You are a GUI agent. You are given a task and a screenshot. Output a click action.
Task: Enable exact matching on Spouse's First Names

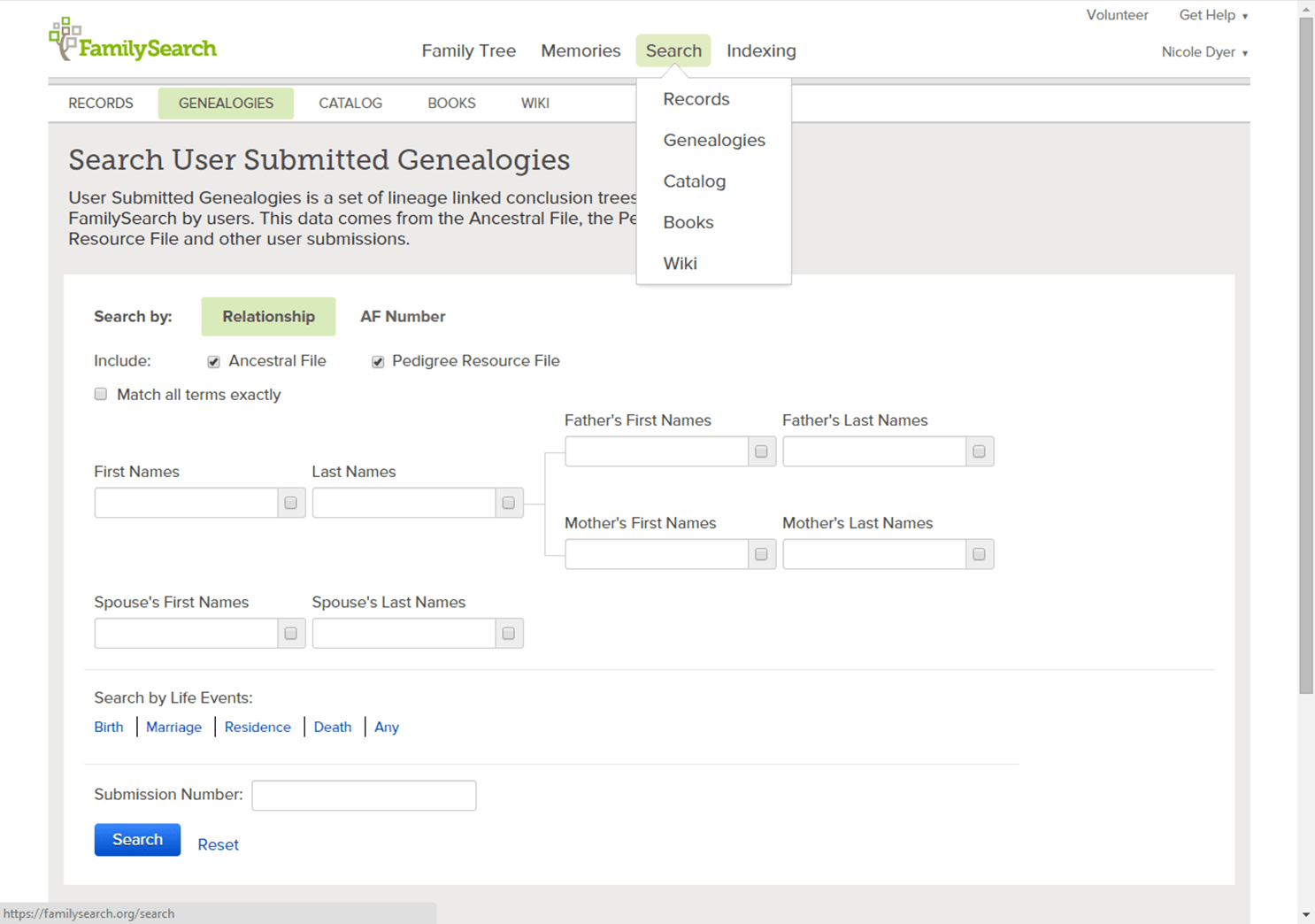pyautogui.click(x=290, y=633)
